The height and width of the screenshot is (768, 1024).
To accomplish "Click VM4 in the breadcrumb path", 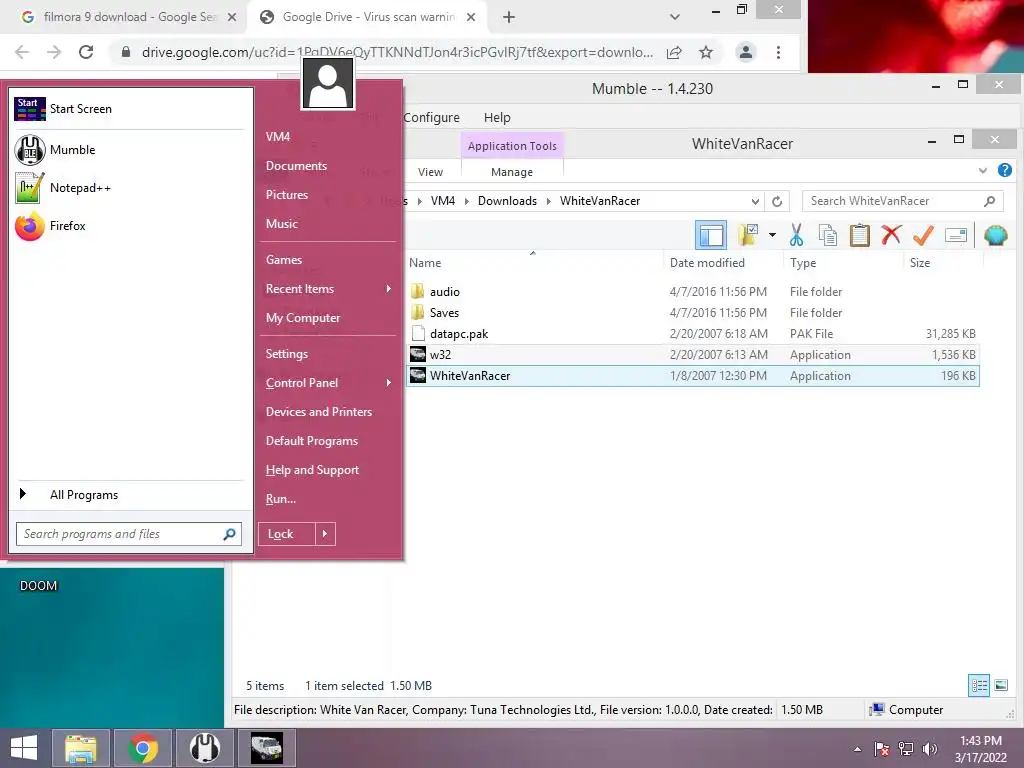I will tap(443, 201).
